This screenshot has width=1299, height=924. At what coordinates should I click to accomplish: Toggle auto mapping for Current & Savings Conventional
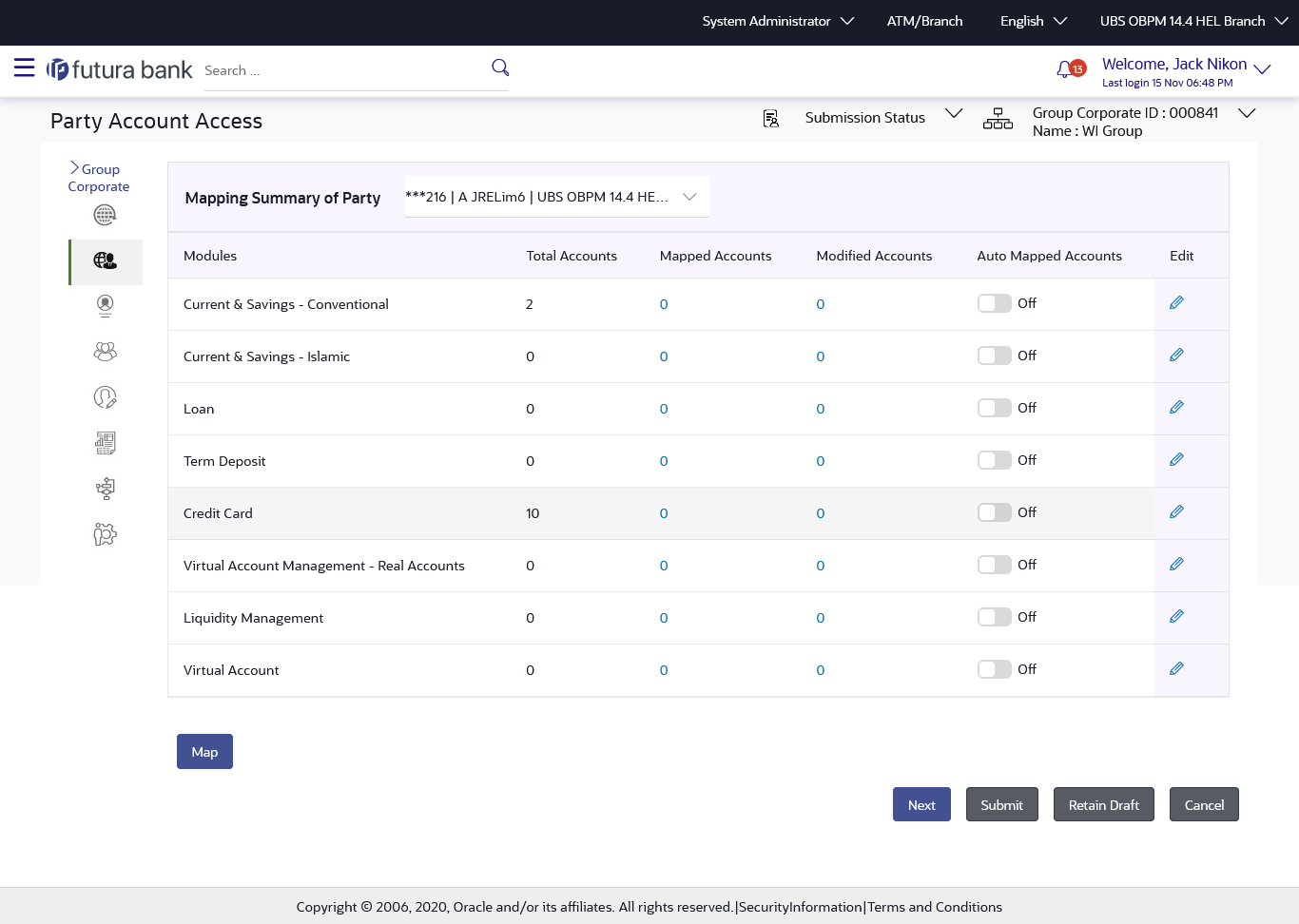[994, 303]
